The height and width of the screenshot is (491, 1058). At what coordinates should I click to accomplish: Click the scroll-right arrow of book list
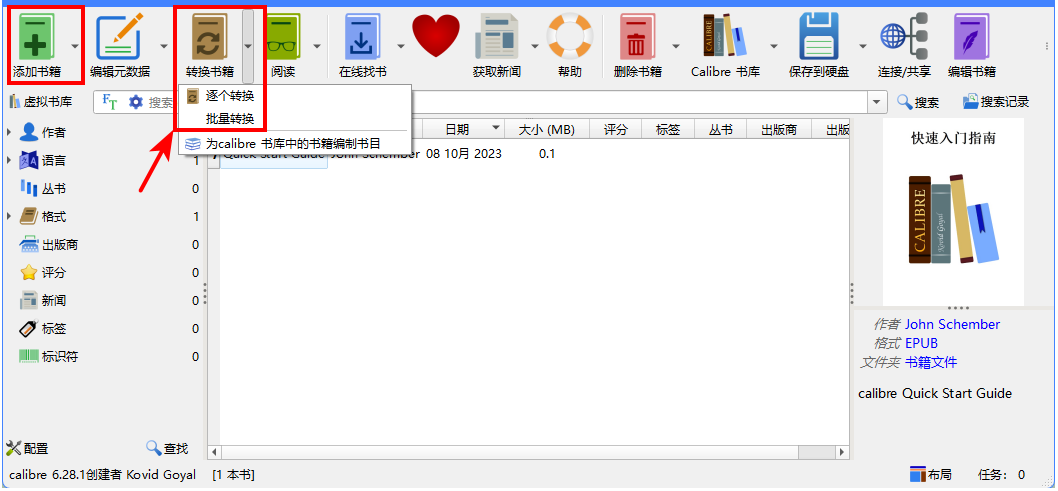841,451
